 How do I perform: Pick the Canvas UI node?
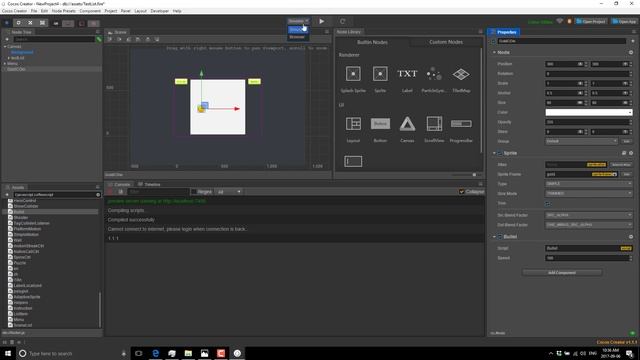(x=407, y=124)
